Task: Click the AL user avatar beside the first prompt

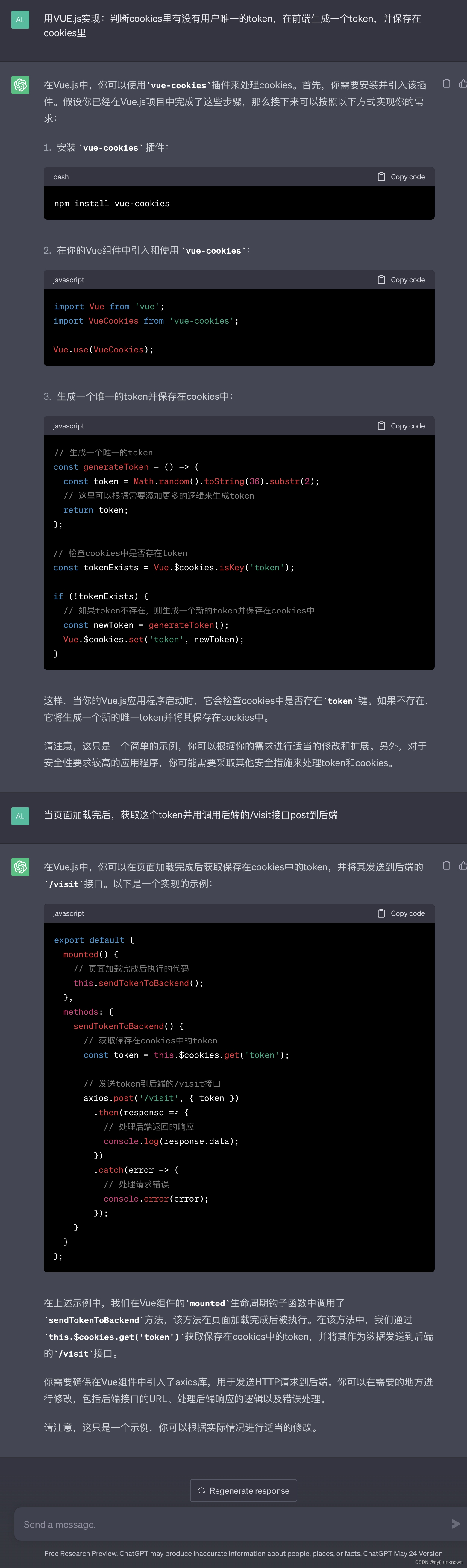Action: click(20, 19)
